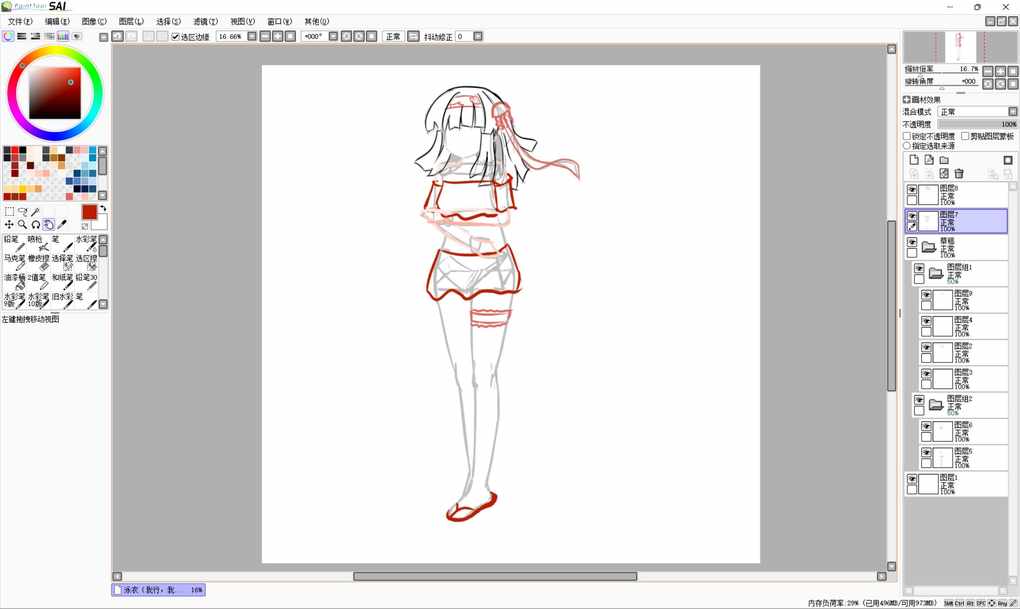Click navigator zoom in plus button
Screen dimensions: 1020x609
pyautogui.click(x=1000, y=71)
